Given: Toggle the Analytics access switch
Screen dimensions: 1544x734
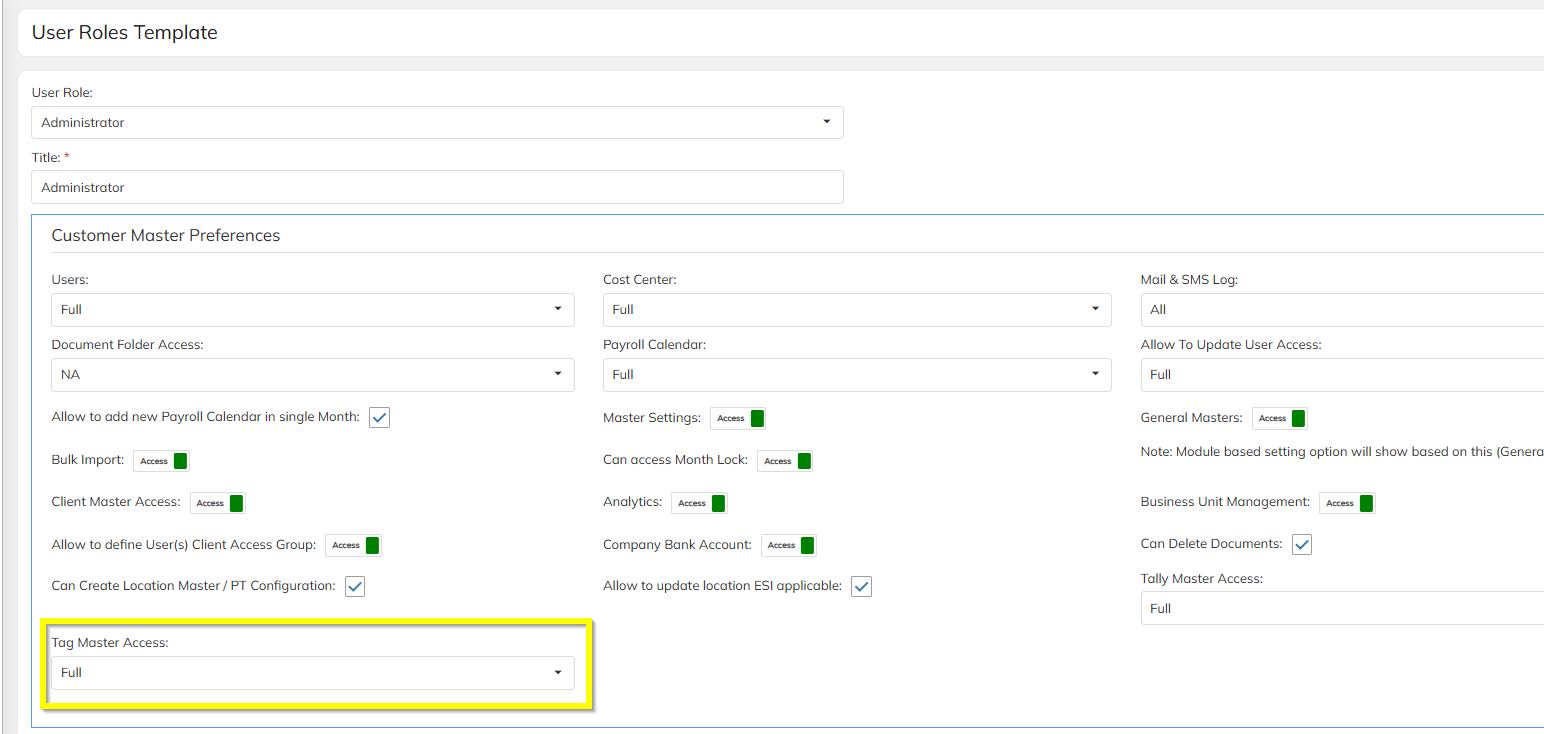Looking at the screenshot, I should 699,503.
